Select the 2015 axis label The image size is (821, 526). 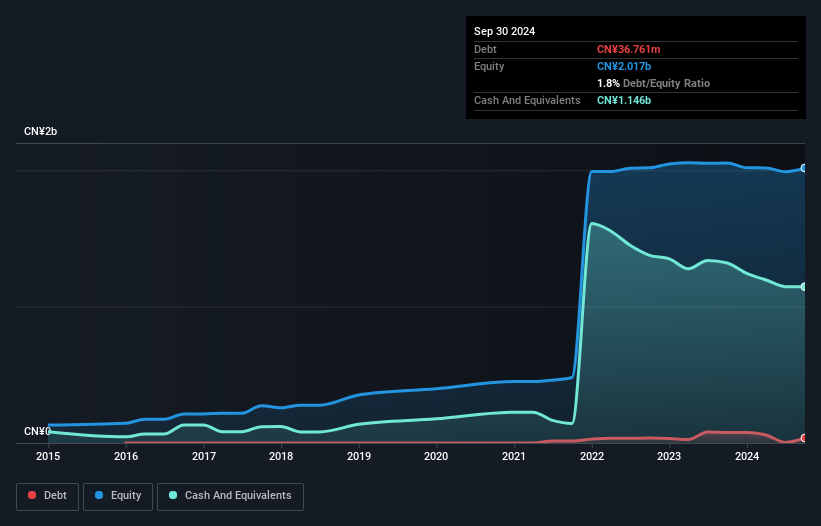48,456
